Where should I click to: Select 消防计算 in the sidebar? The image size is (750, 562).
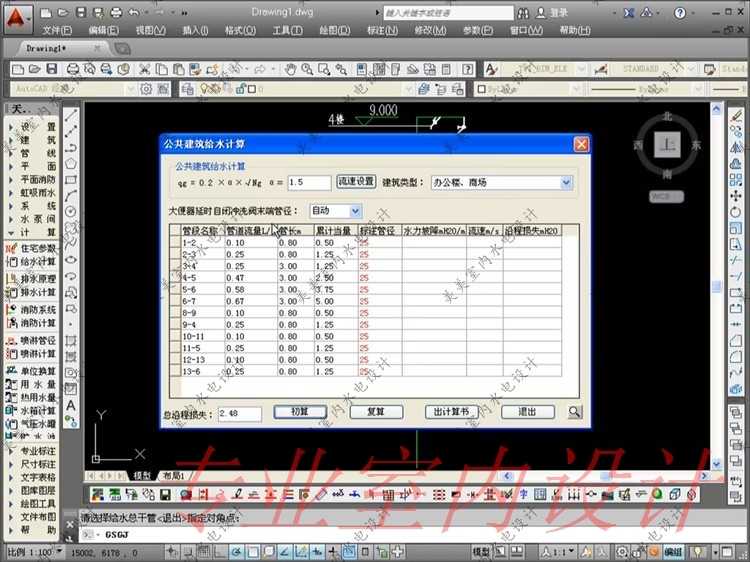tap(31, 323)
